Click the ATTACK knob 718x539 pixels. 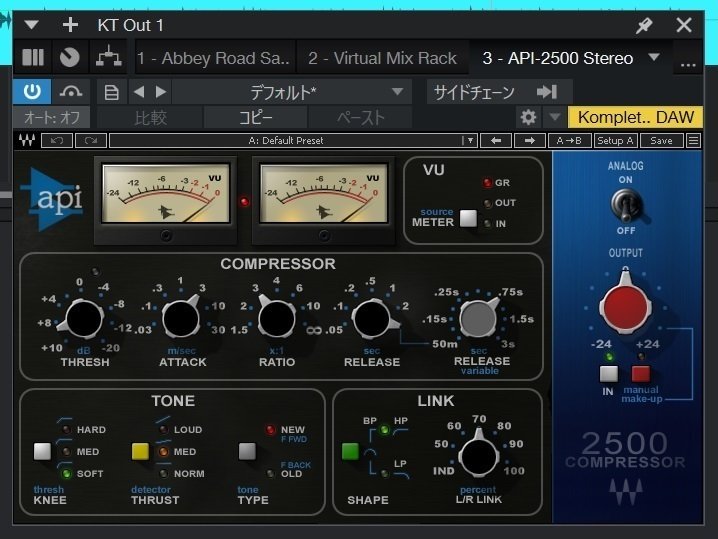[x=181, y=318]
